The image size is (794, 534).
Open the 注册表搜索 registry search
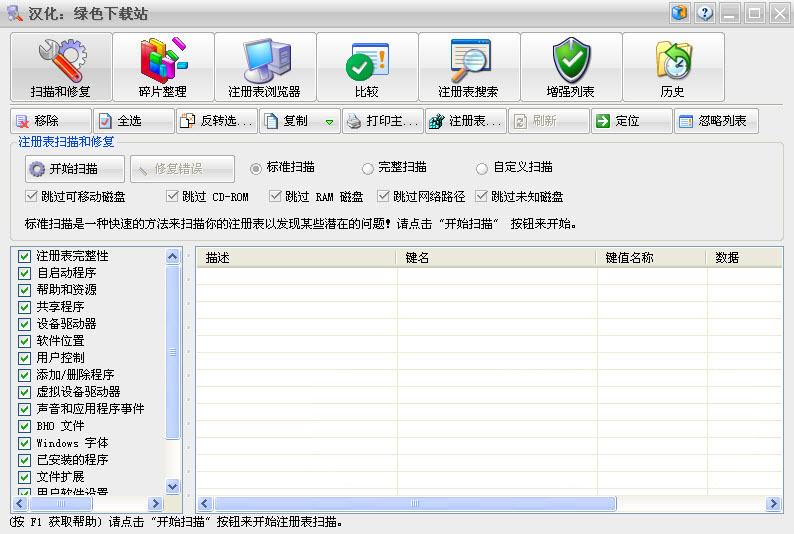(x=469, y=68)
